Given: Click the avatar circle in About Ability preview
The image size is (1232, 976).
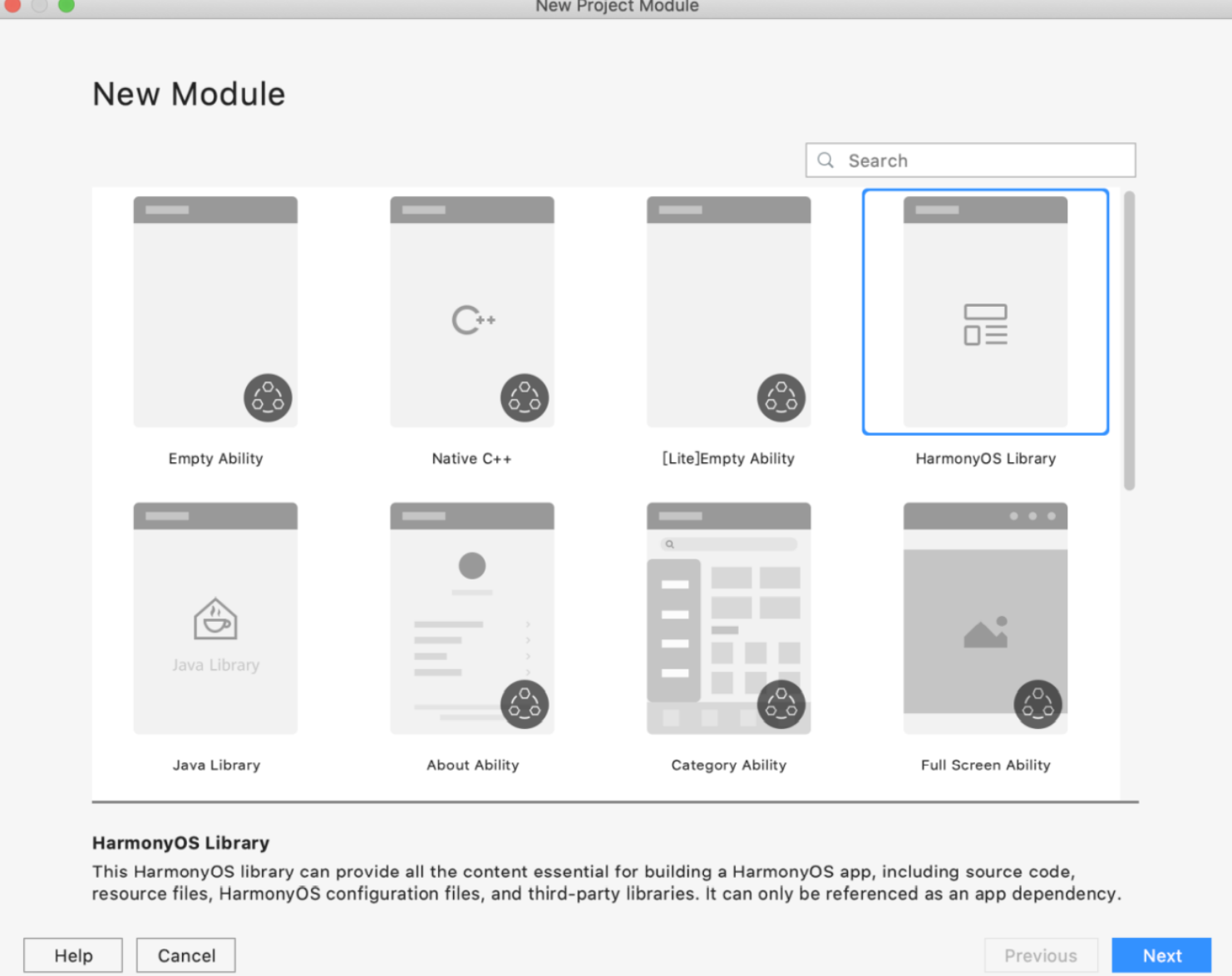Looking at the screenshot, I should tap(472, 565).
